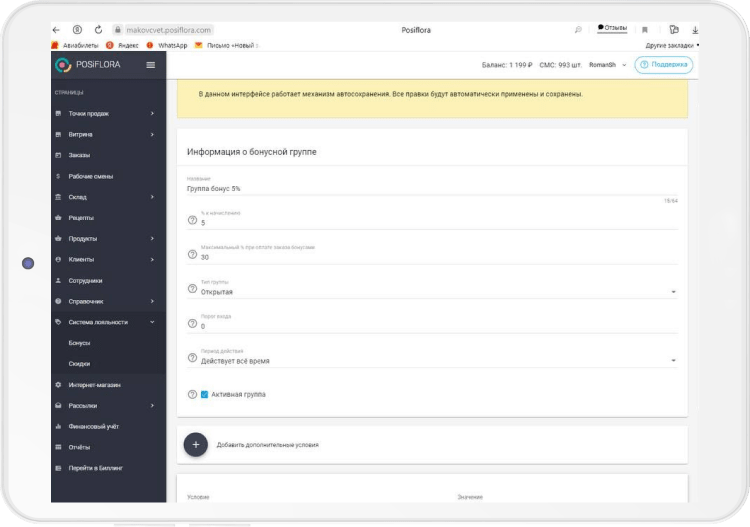The width and height of the screenshot is (750, 527).
Task: Open the 'Тип группы' dropdown showing 'Открытая'
Action: point(439,292)
